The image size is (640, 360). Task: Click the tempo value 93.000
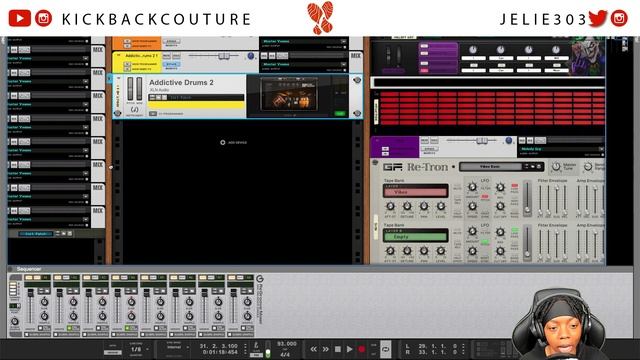click(x=287, y=344)
